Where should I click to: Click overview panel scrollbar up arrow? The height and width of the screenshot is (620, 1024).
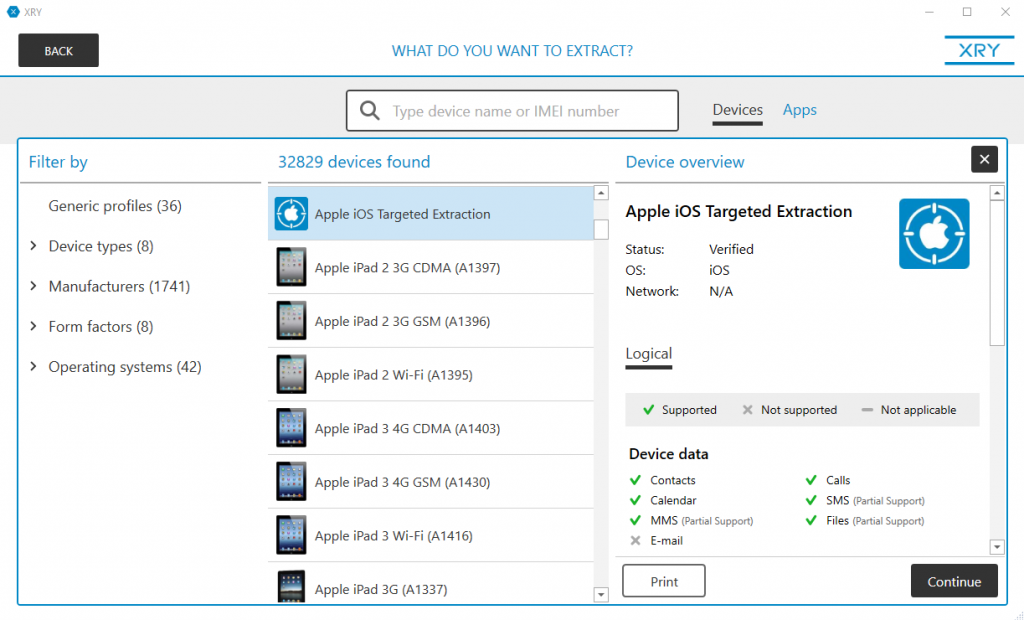[997, 193]
